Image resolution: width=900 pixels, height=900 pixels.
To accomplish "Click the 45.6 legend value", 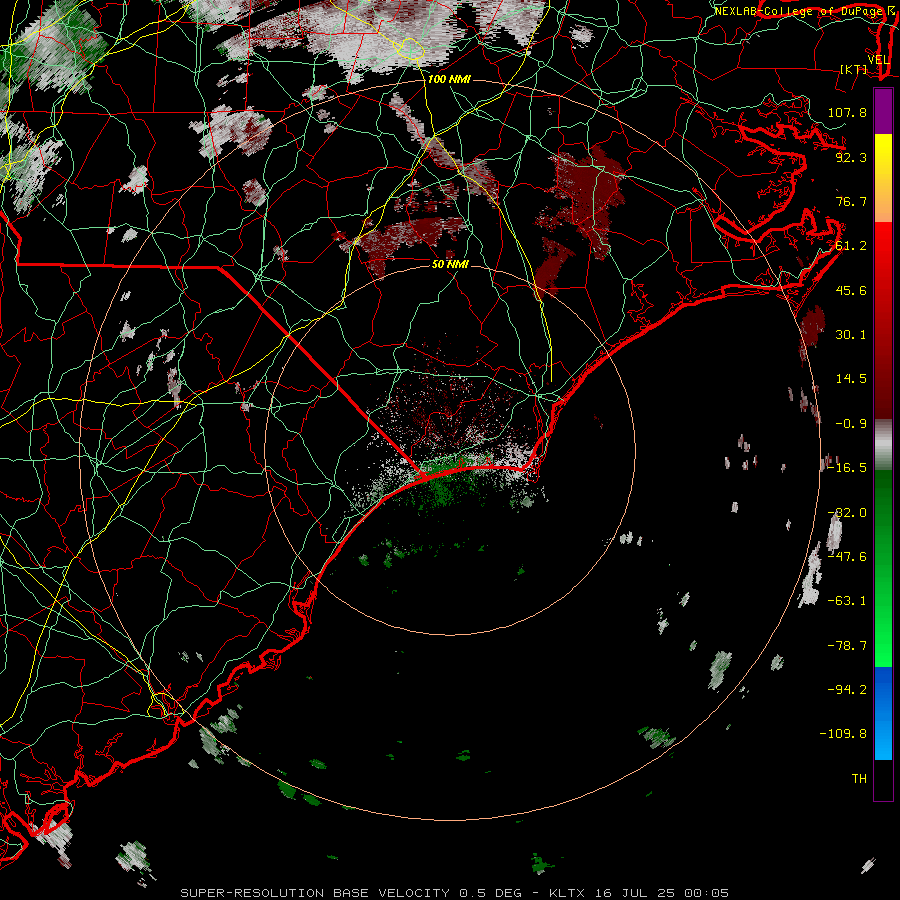I will click(x=851, y=290).
